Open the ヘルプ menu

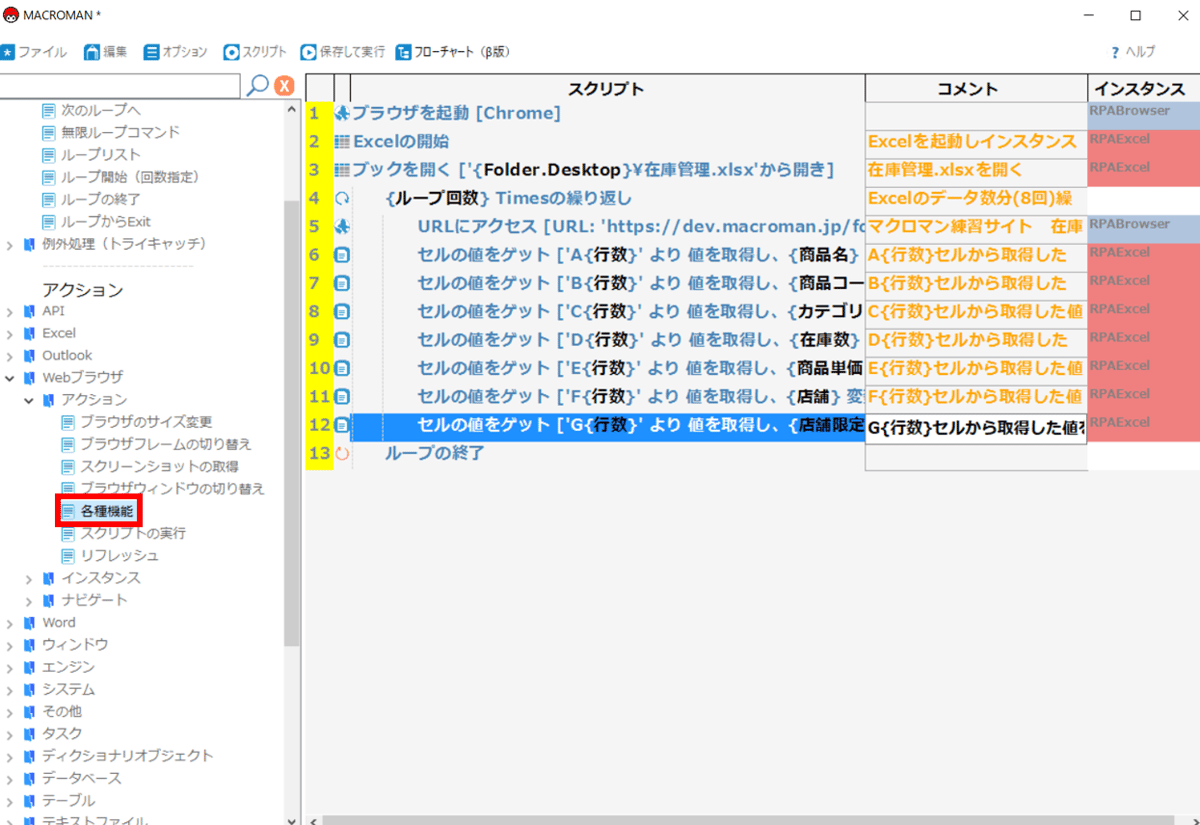click(1133, 52)
